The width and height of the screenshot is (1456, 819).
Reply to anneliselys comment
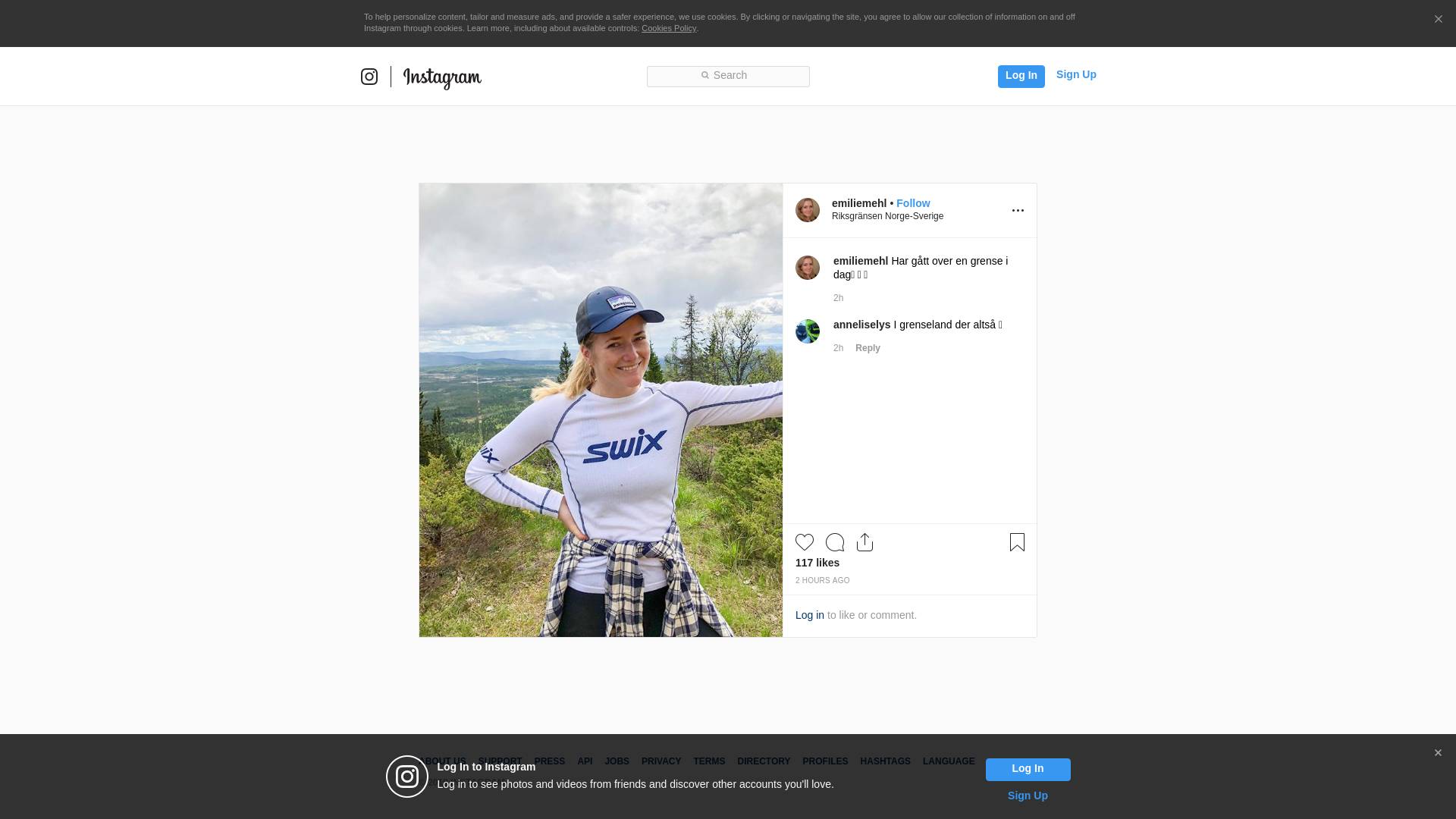click(x=868, y=348)
